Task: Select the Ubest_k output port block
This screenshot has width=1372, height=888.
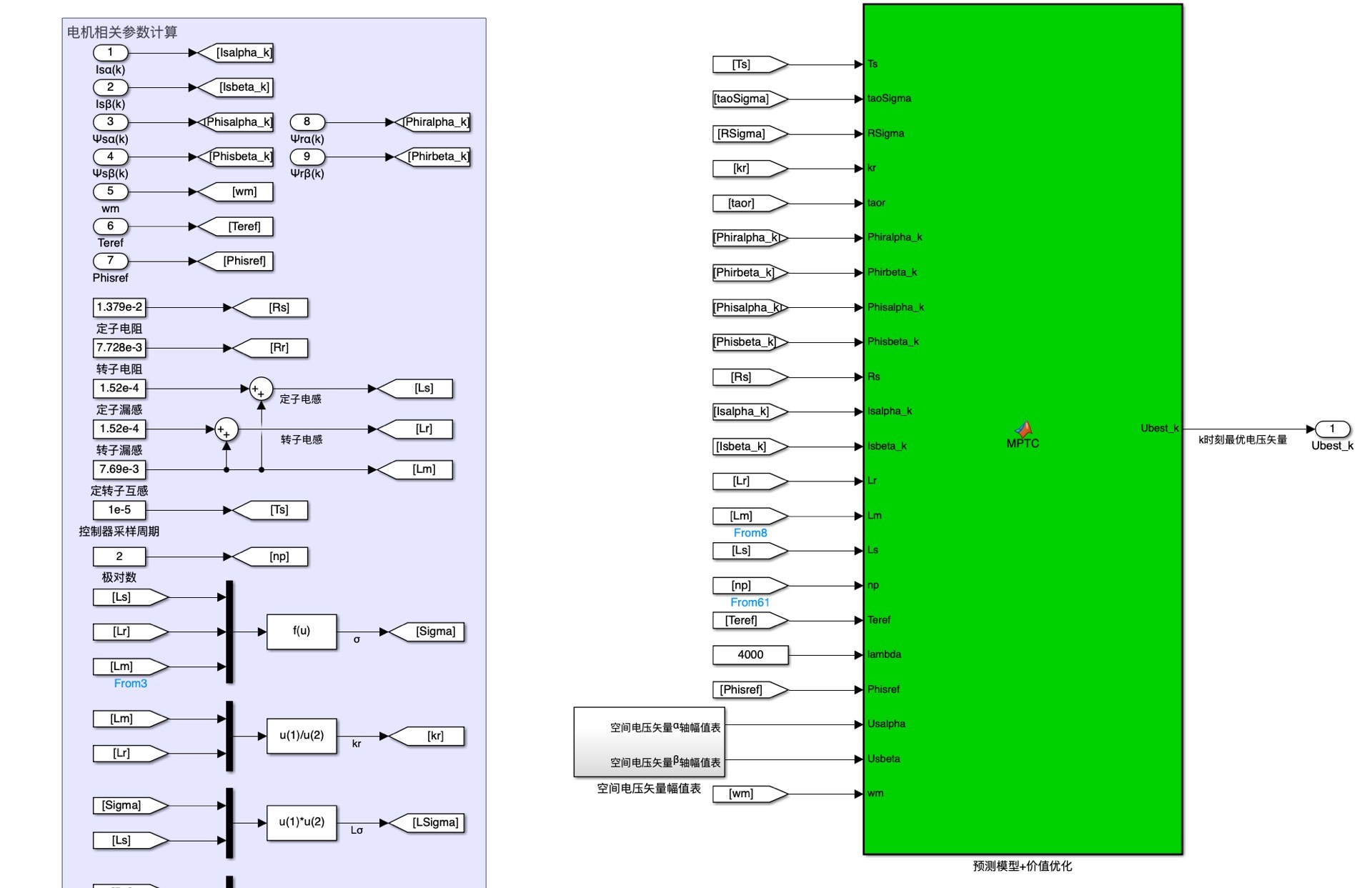Action: point(1331,429)
